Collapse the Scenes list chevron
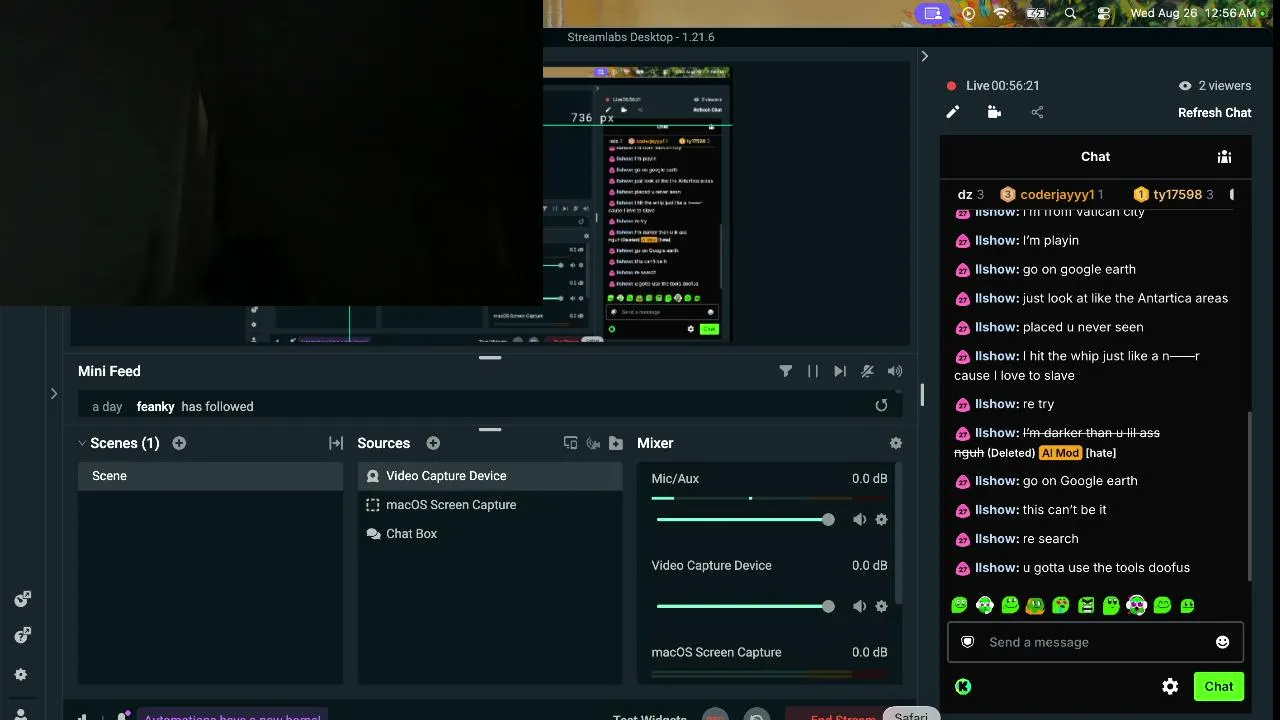 click(82, 443)
